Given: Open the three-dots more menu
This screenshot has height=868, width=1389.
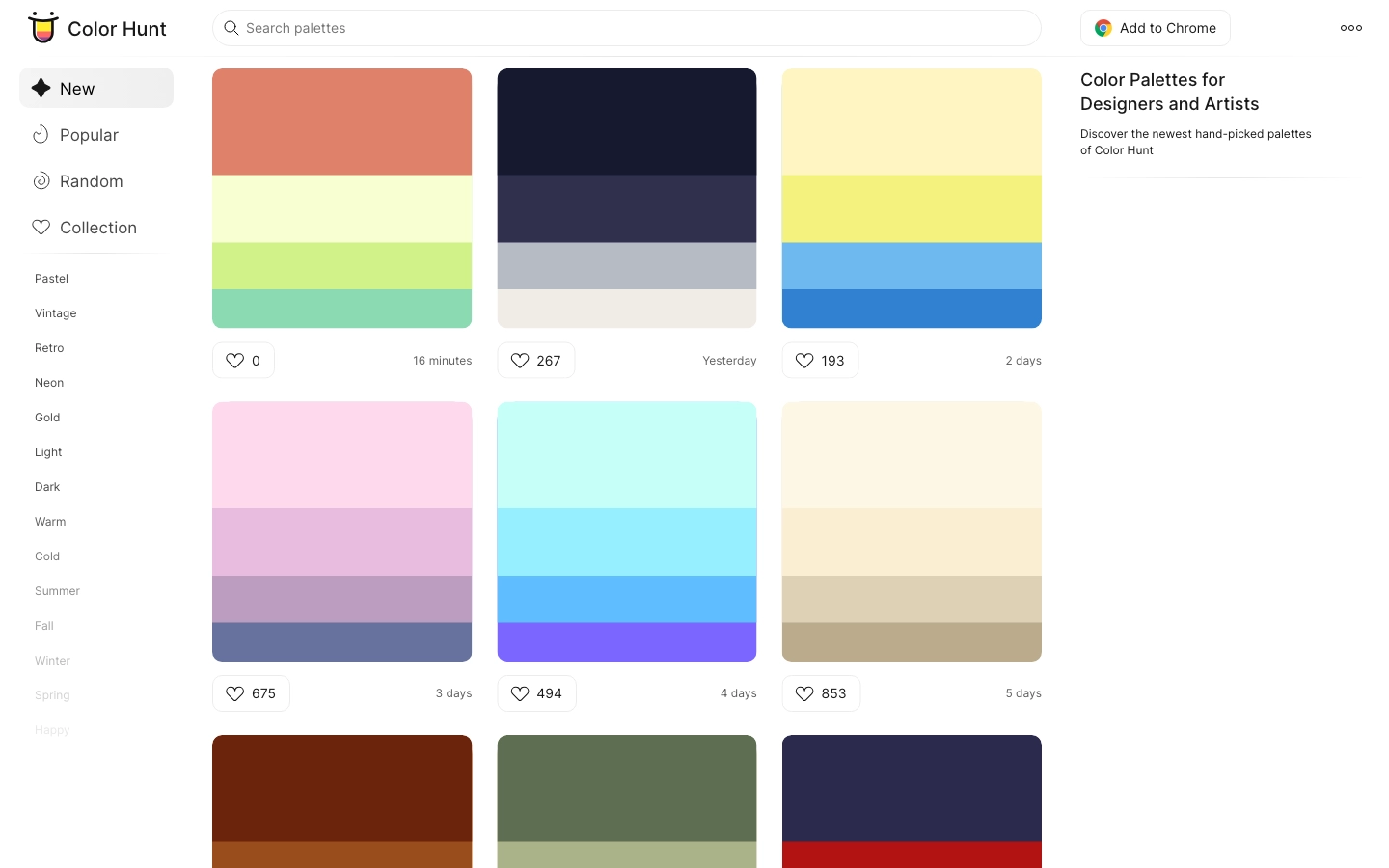Looking at the screenshot, I should pos(1351,28).
